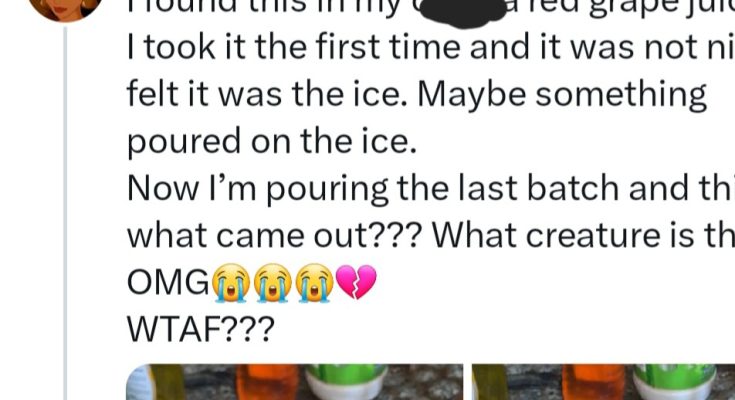
Task: Click the second crying face emoji
Action: point(273,283)
